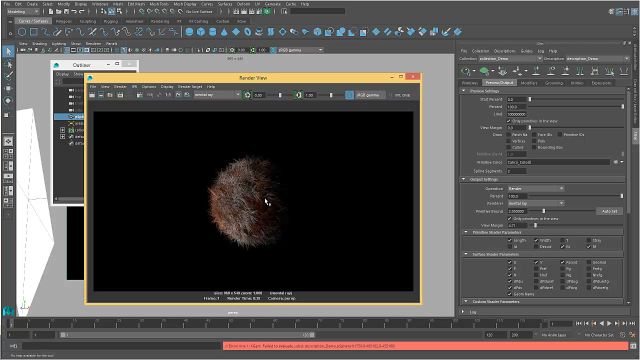640x360 pixels.
Task: Click Redo Previous Render icon in Render View
Action: tap(92, 95)
